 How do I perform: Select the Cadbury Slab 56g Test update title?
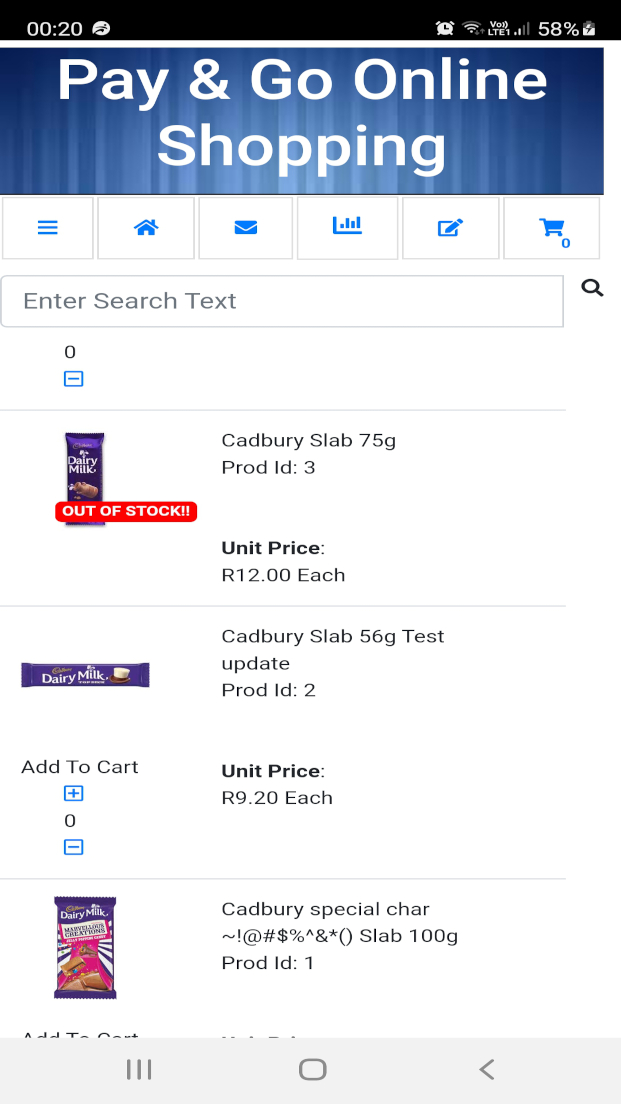[332, 649]
